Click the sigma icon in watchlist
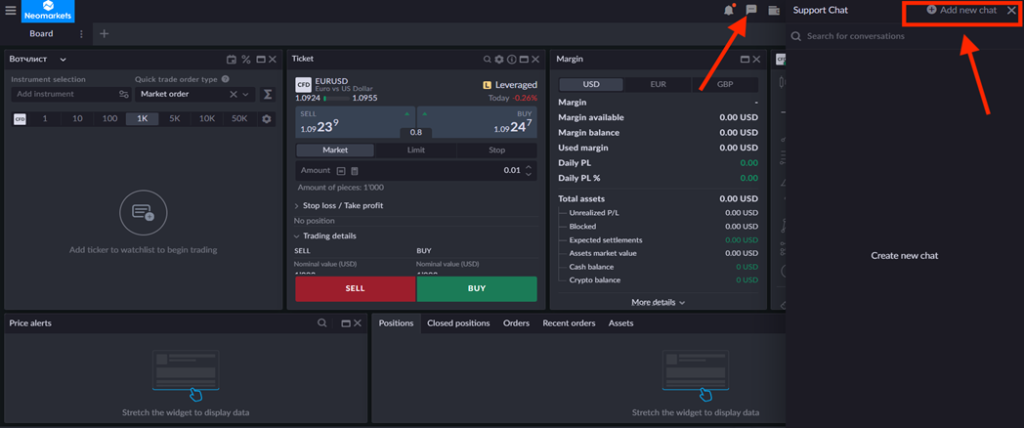 tap(267, 94)
